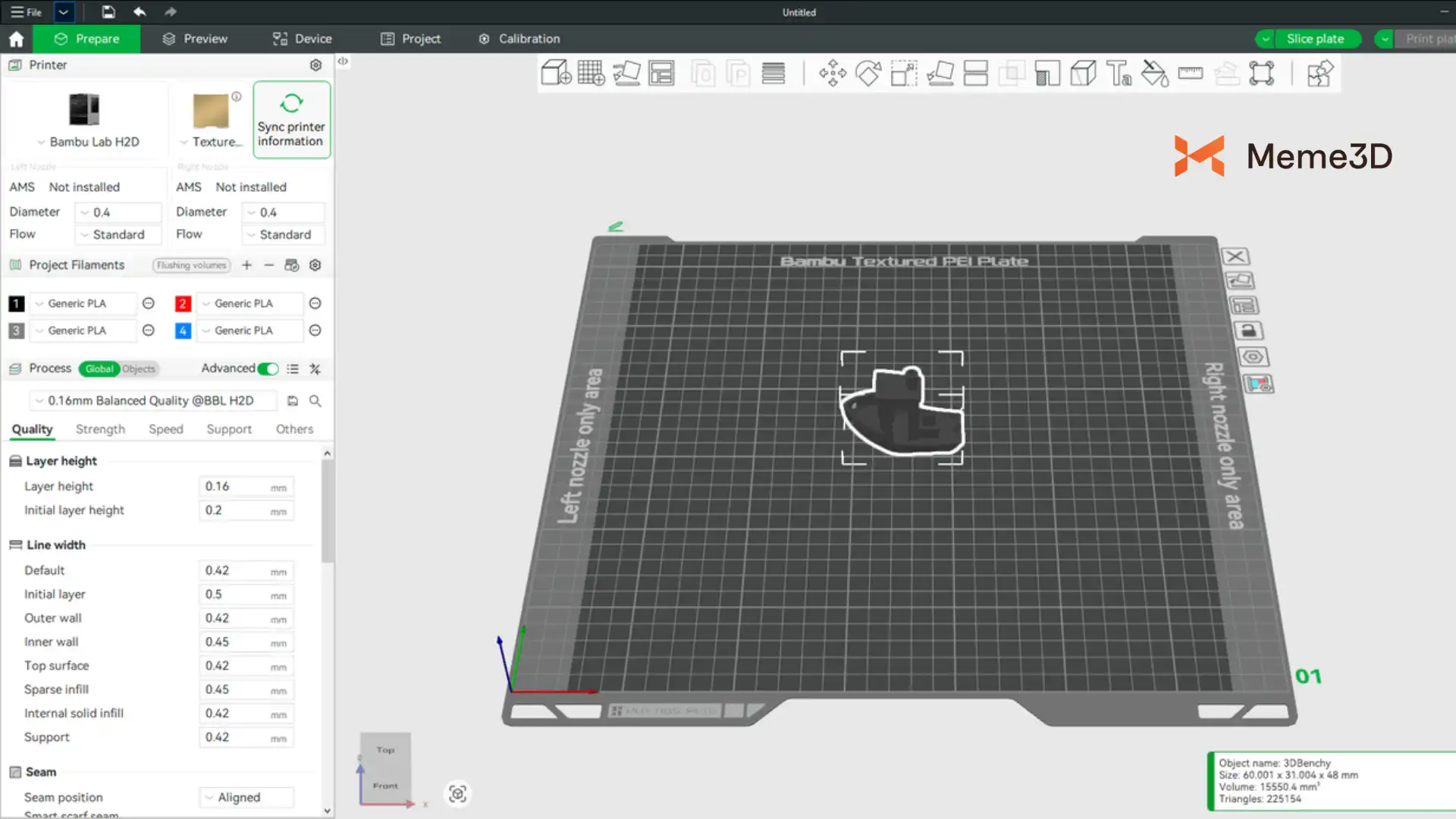The width and height of the screenshot is (1456, 819).
Task: Select the Scale tool icon
Action: [x=903, y=74]
